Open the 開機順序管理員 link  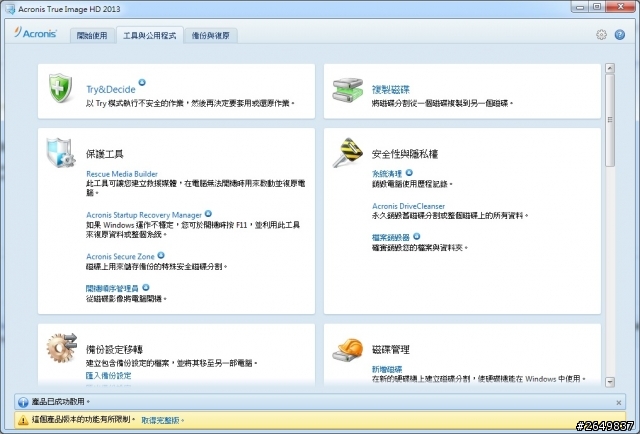pyautogui.click(x=112, y=289)
